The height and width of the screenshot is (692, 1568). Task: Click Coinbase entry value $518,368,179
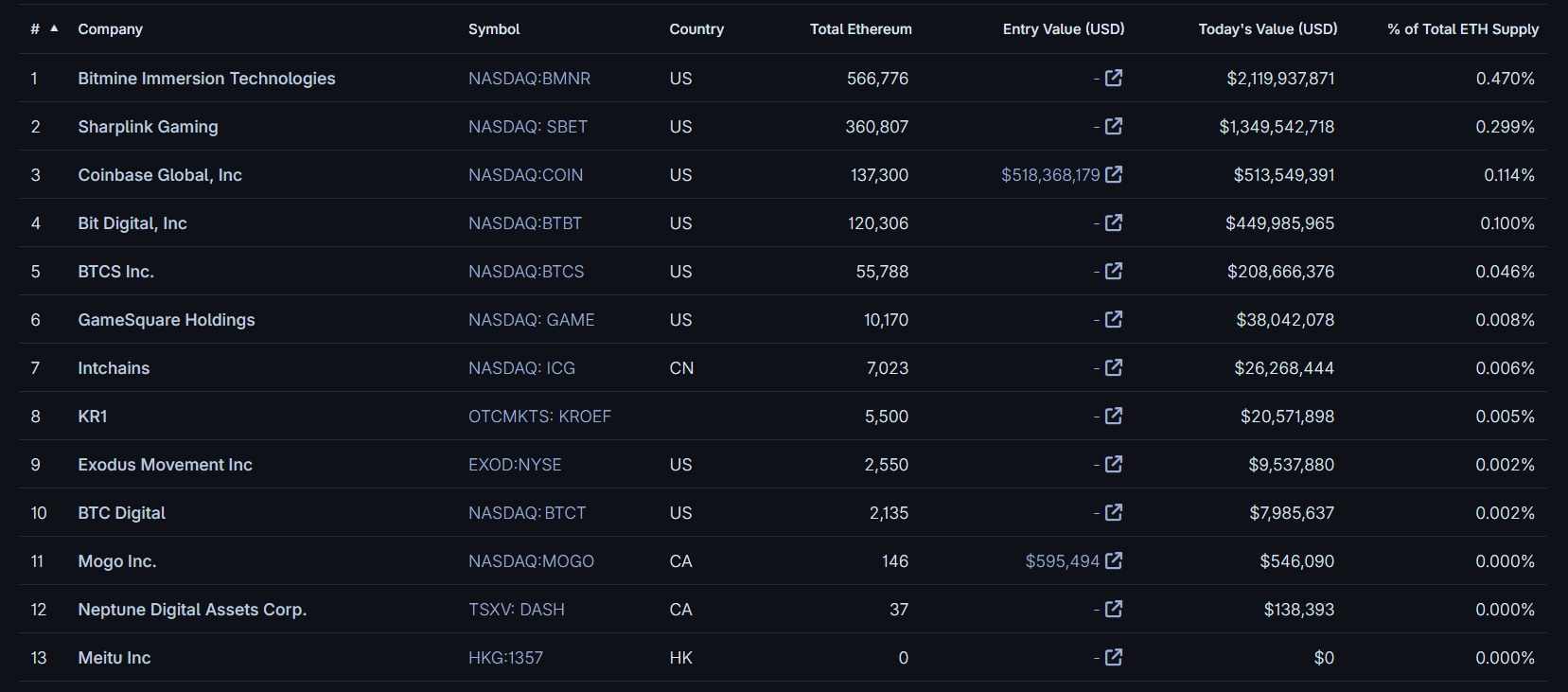(1050, 175)
